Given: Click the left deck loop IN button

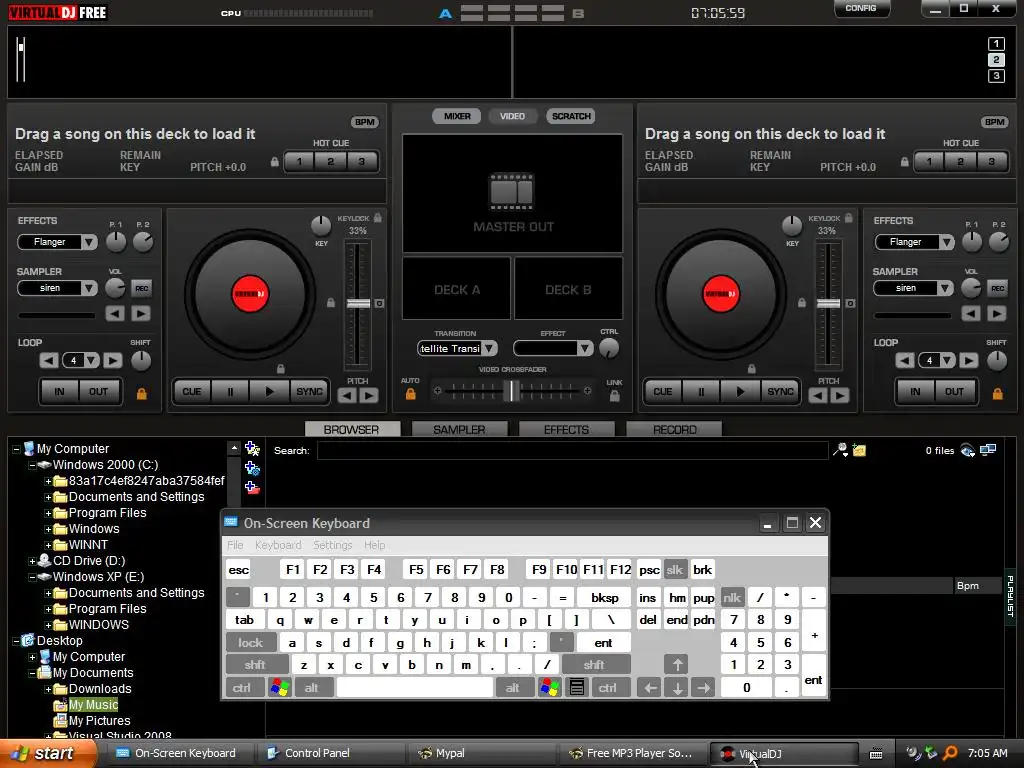Looking at the screenshot, I should pyautogui.click(x=59, y=392).
